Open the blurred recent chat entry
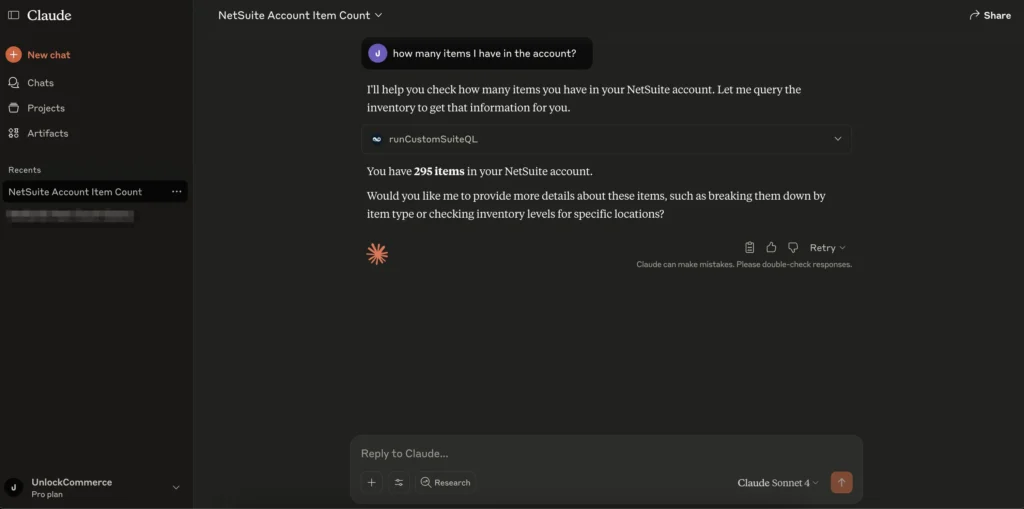This screenshot has height=509, width=1024. [x=70, y=216]
